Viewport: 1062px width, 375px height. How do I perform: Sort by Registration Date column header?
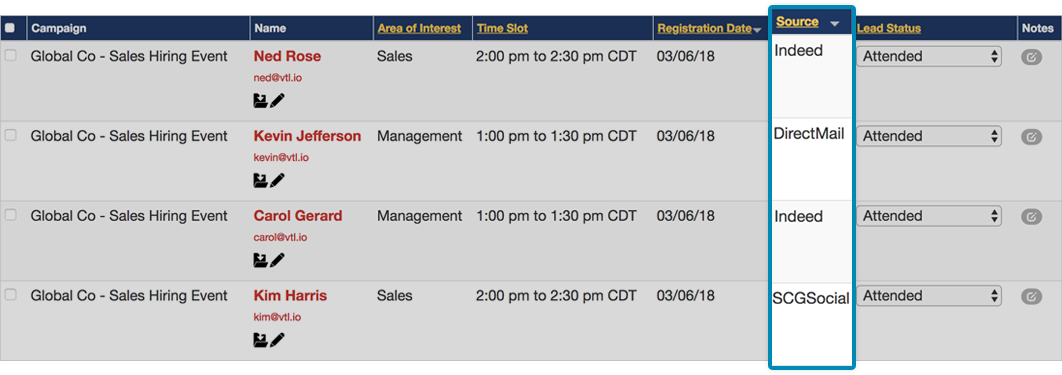(704, 28)
